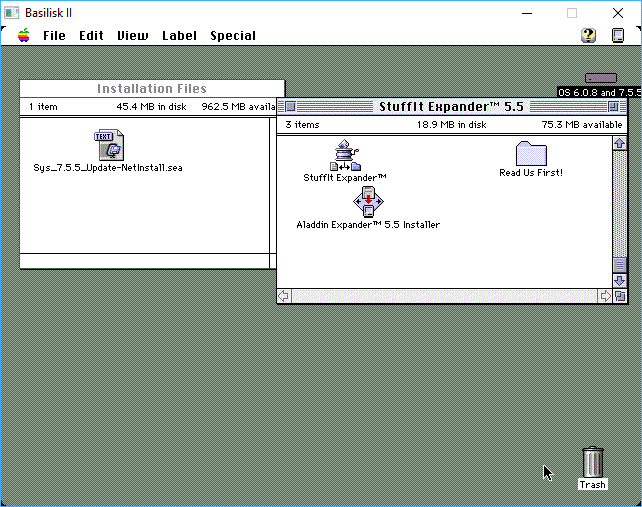Click the '45.4 MB in disk' text
Viewport: 642px width, 507px height.
click(151, 107)
